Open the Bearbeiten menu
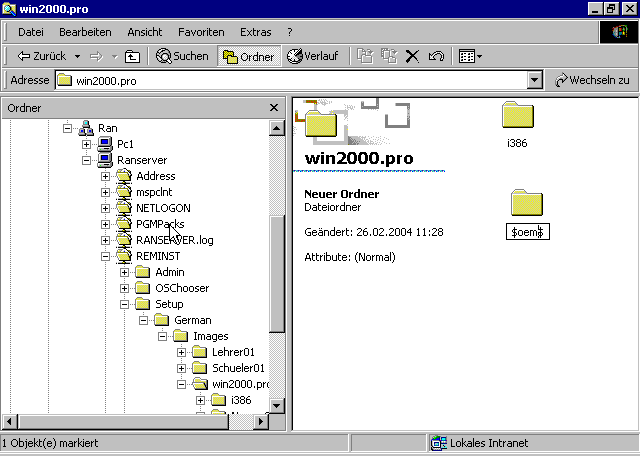This screenshot has height=456, width=640. pyautogui.click(x=85, y=32)
